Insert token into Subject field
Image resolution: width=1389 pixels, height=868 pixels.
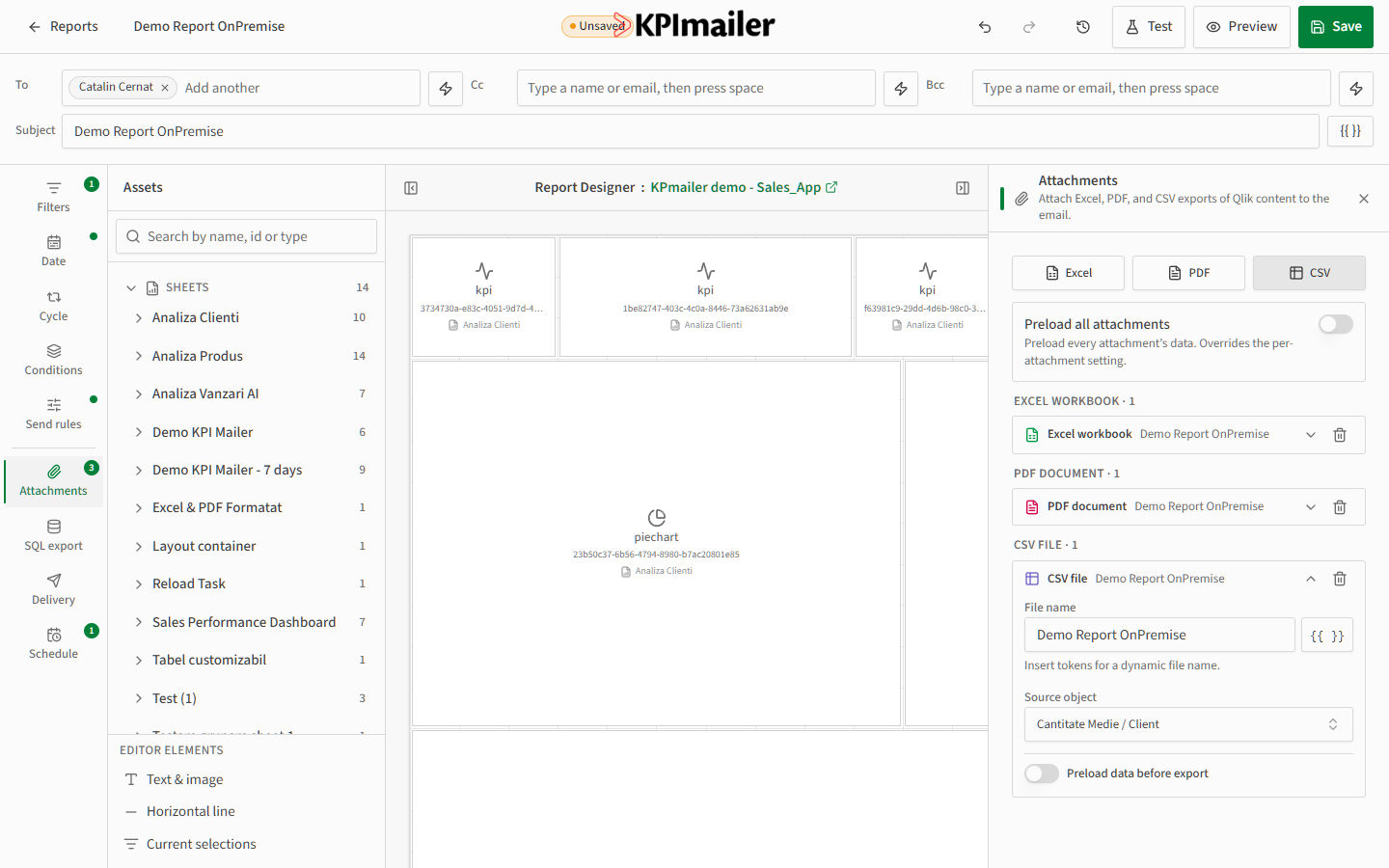point(1350,131)
